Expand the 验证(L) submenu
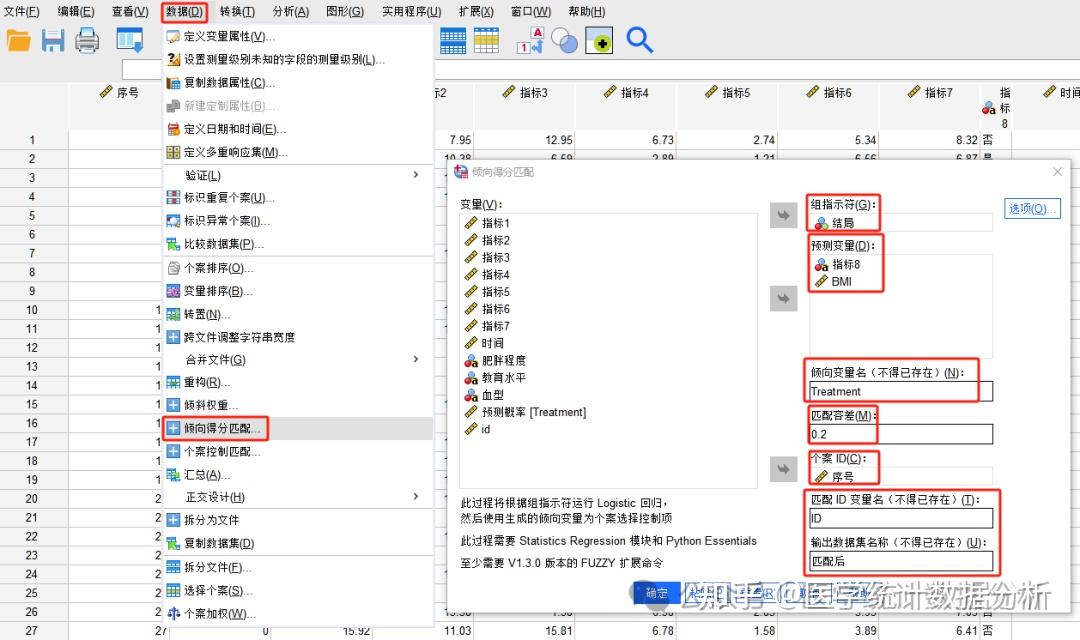Screen dimensions: 1080x640 [x=200, y=174]
